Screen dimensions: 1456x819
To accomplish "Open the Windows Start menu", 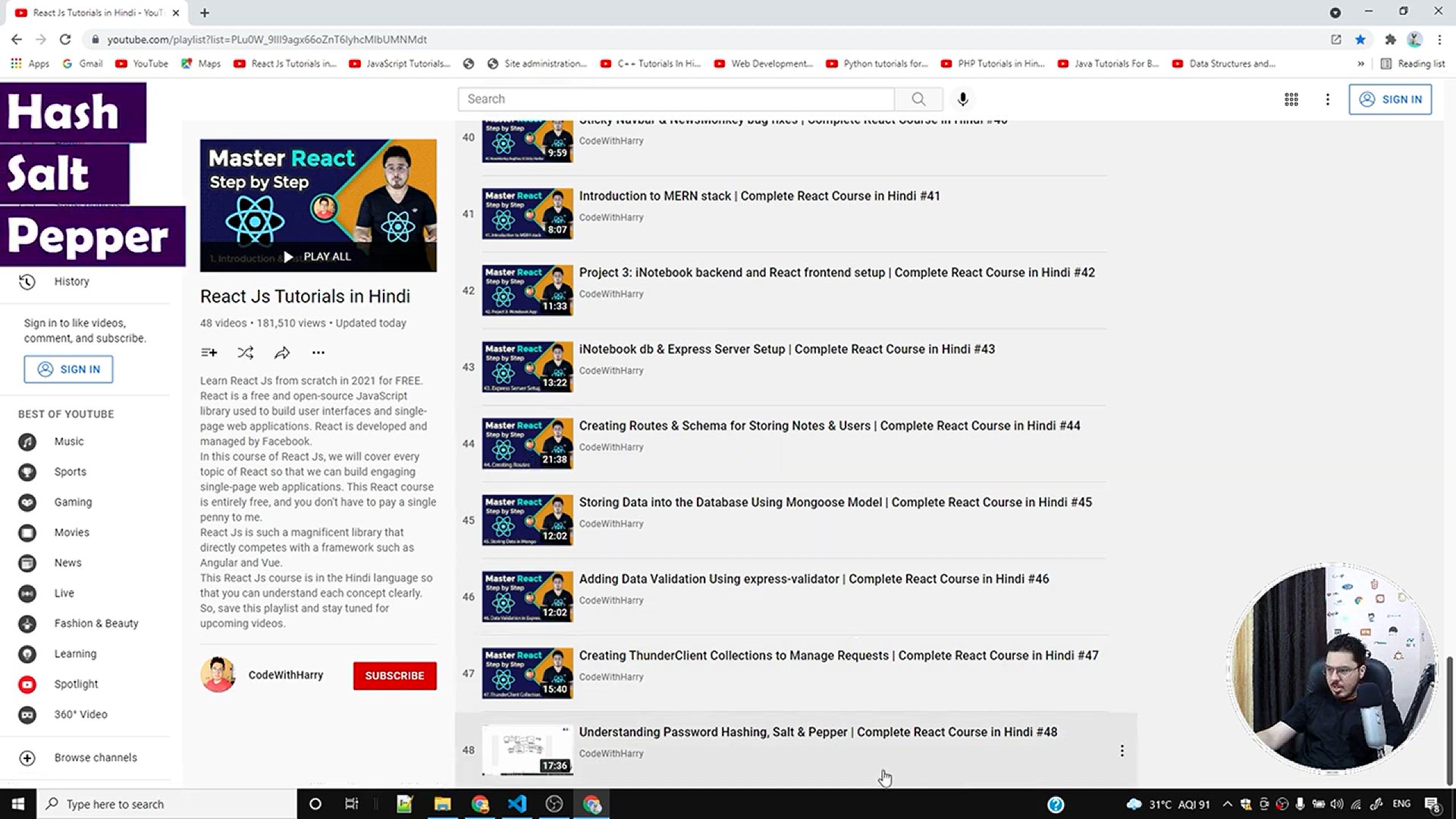I will 18,804.
